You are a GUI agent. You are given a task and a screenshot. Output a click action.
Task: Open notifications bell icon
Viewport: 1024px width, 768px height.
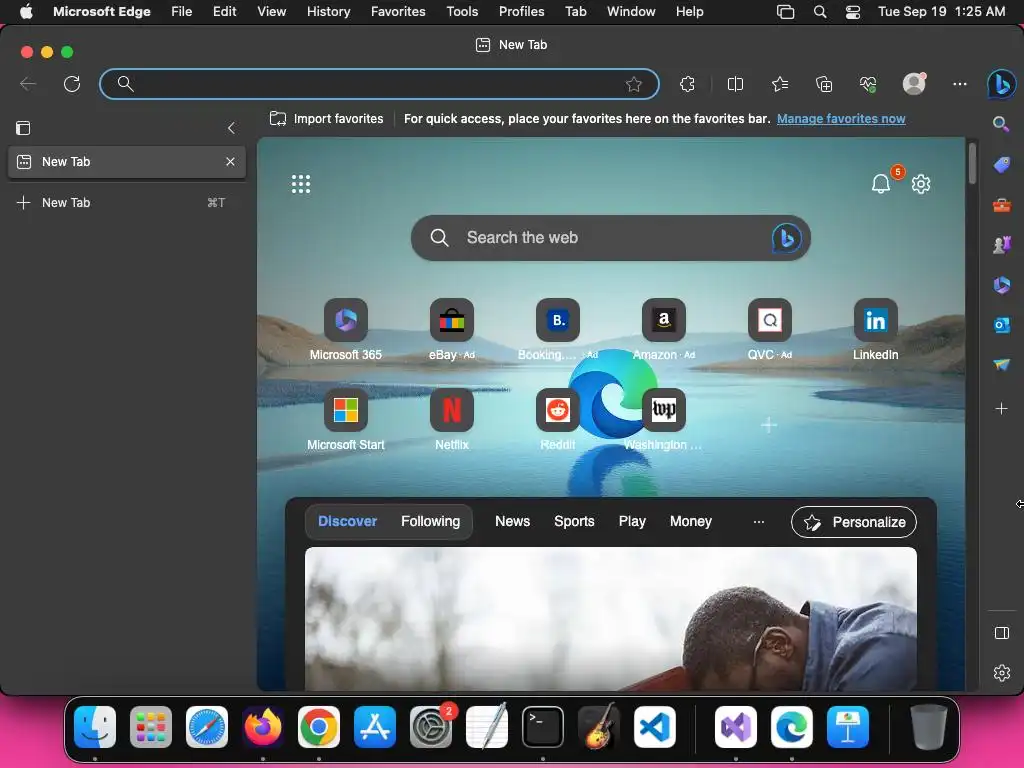[x=881, y=184]
